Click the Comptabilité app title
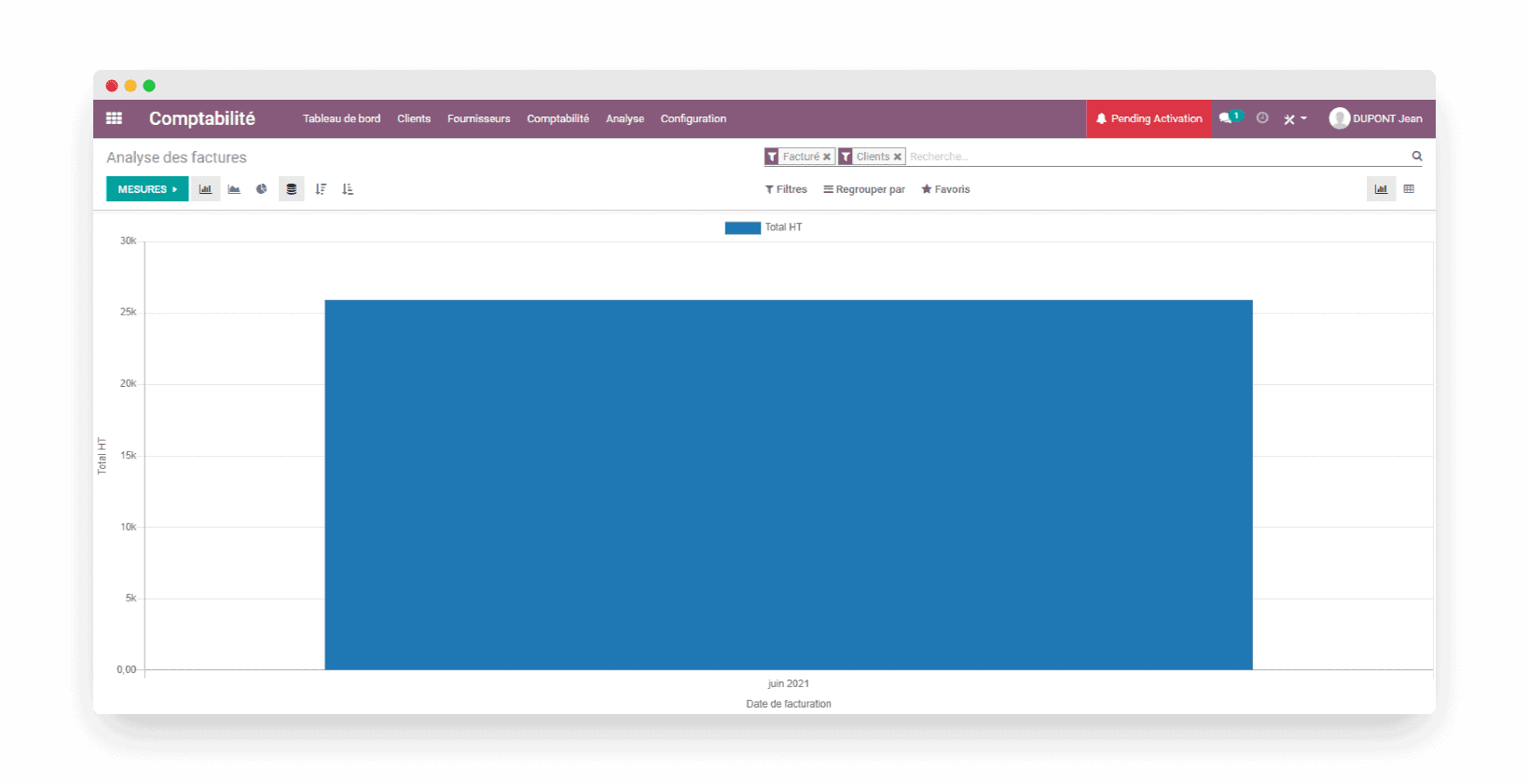 pyautogui.click(x=202, y=118)
